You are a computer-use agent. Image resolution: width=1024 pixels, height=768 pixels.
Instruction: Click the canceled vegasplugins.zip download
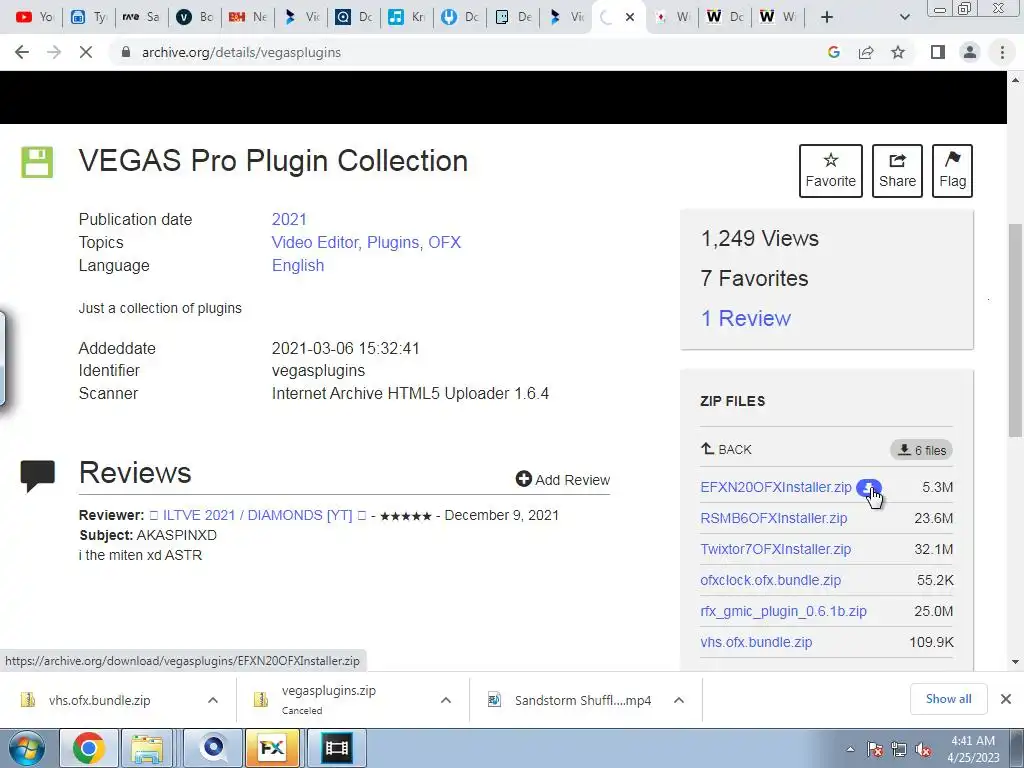tap(328, 699)
